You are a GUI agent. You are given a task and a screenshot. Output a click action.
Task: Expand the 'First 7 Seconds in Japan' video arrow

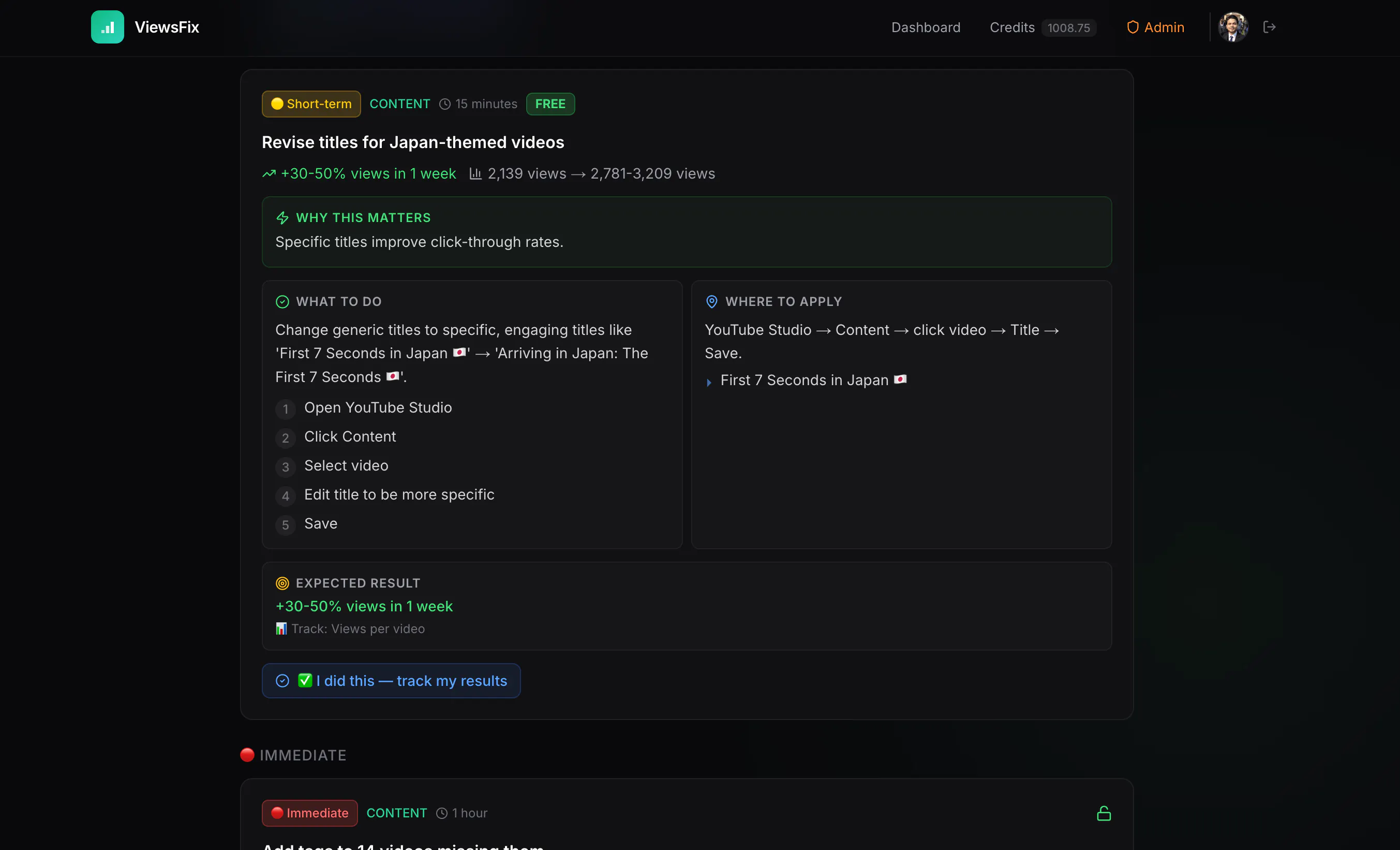[x=708, y=383]
